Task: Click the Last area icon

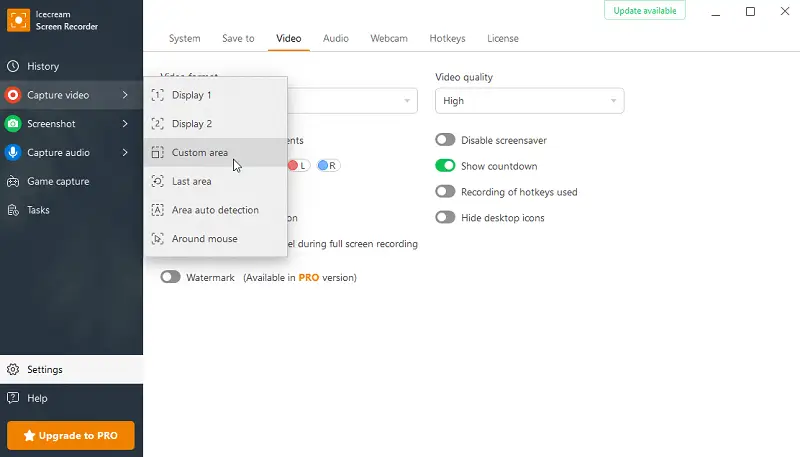Action: point(158,181)
